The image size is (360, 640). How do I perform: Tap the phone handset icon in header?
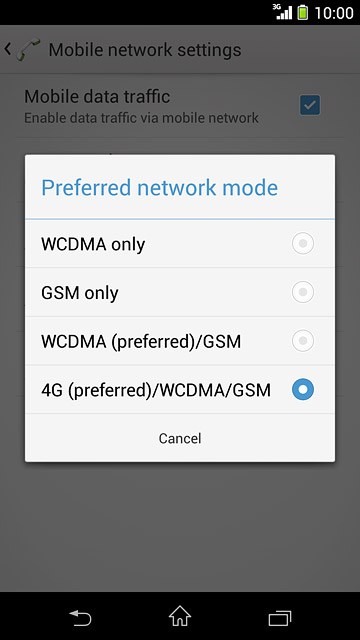click(29, 50)
